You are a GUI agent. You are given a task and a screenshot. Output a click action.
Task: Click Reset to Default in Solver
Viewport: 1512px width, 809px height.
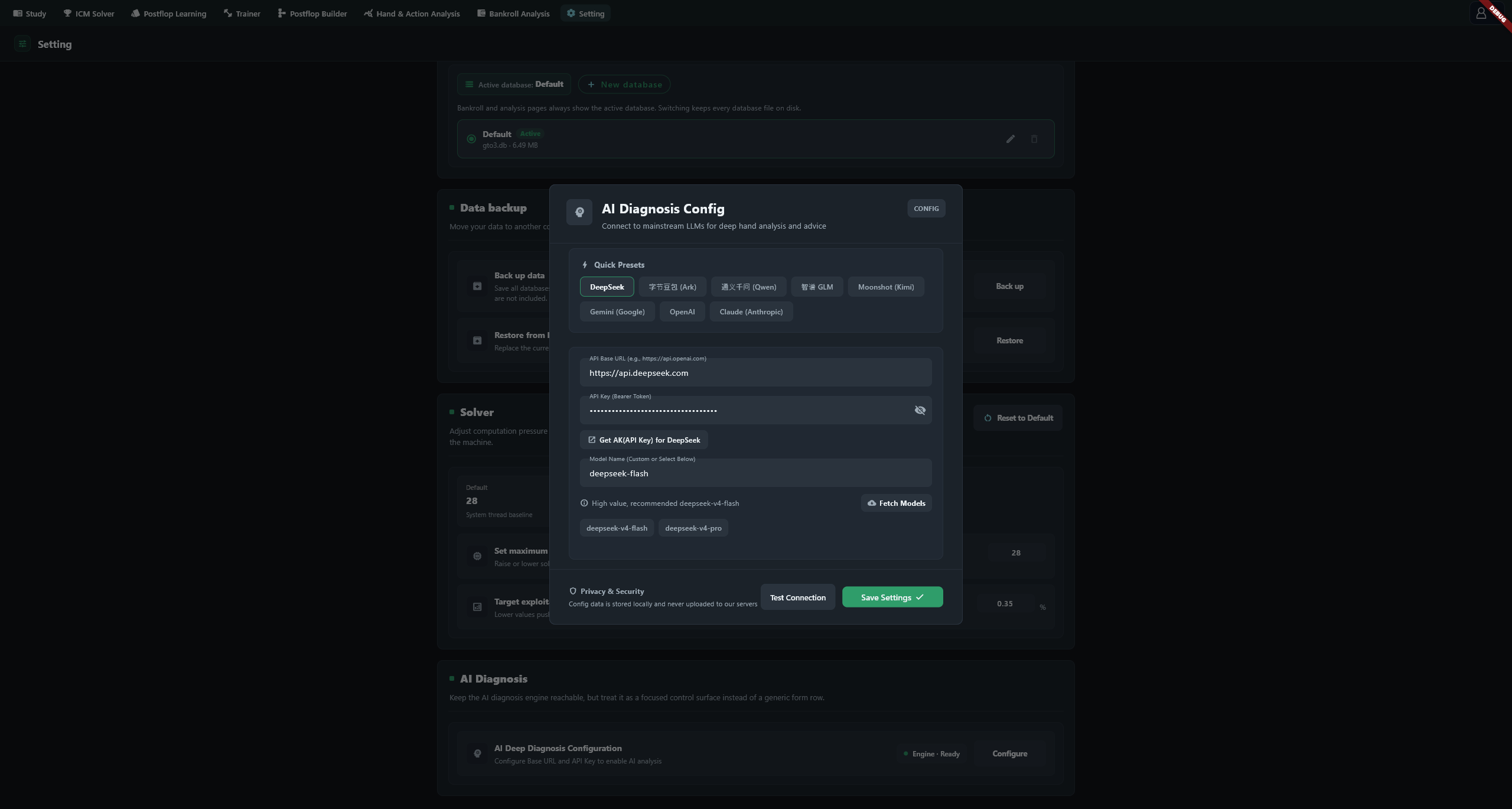click(x=1018, y=418)
